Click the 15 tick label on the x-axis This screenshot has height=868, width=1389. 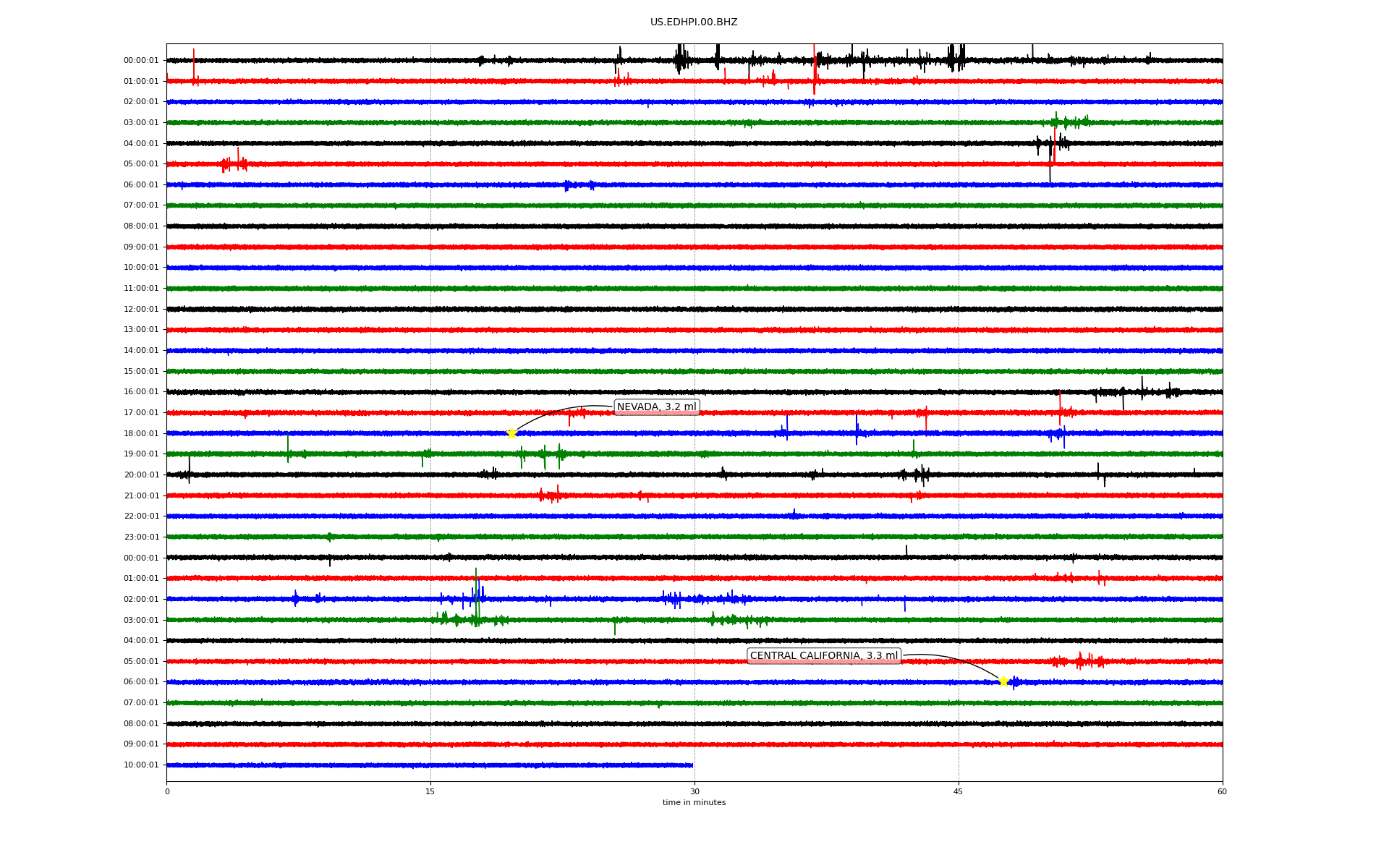(x=430, y=791)
